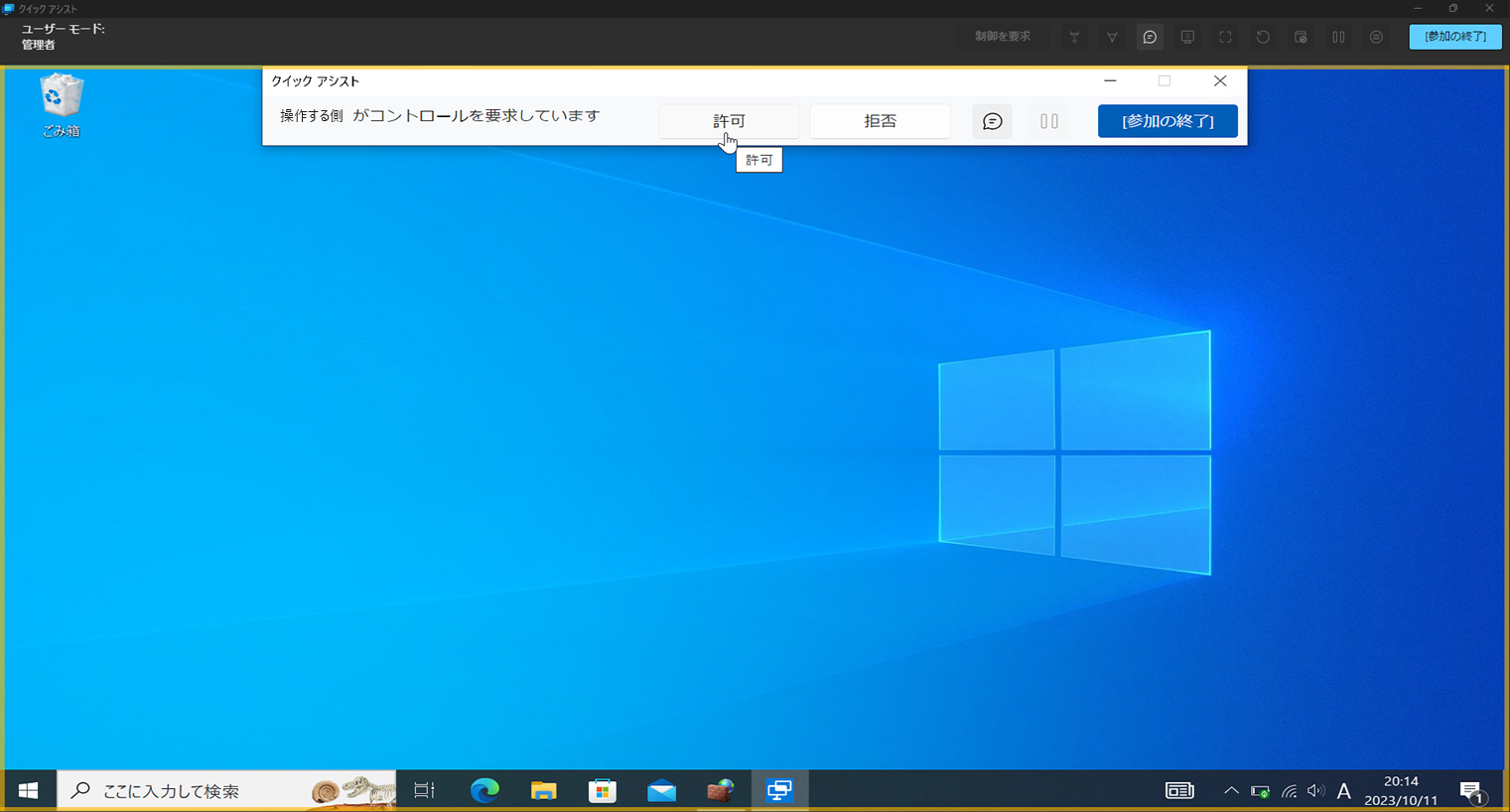The image size is (1510, 812).
Task: Click the 操作する側 requester name text
Action: [x=312, y=116]
